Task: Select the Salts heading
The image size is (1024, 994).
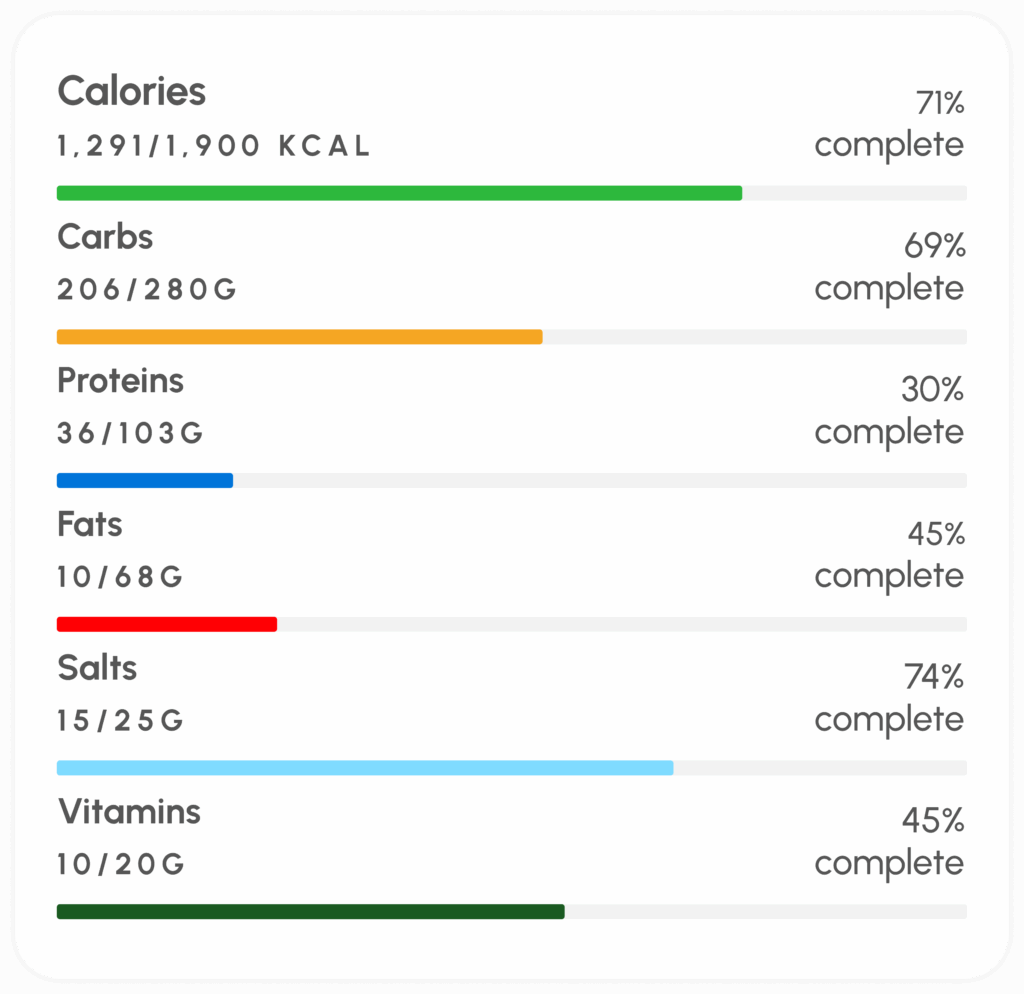Action: coord(97,668)
